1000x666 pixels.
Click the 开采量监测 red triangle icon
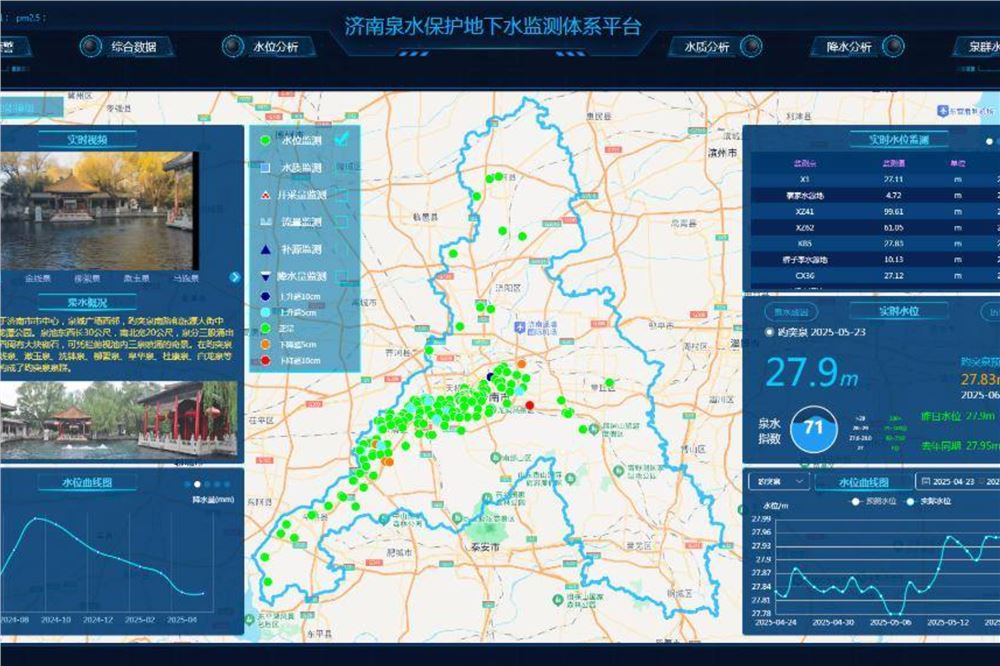(x=265, y=195)
